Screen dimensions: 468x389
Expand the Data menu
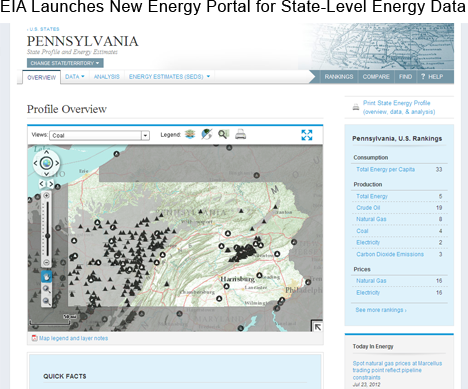tap(75, 77)
